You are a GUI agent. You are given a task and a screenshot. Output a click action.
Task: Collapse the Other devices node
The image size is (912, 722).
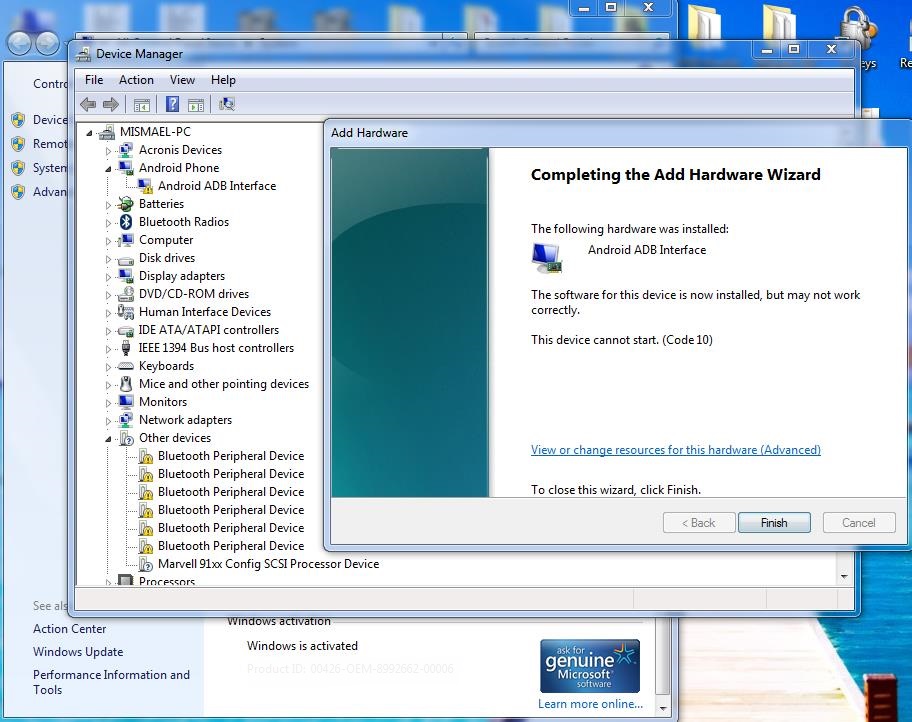[x=108, y=439]
